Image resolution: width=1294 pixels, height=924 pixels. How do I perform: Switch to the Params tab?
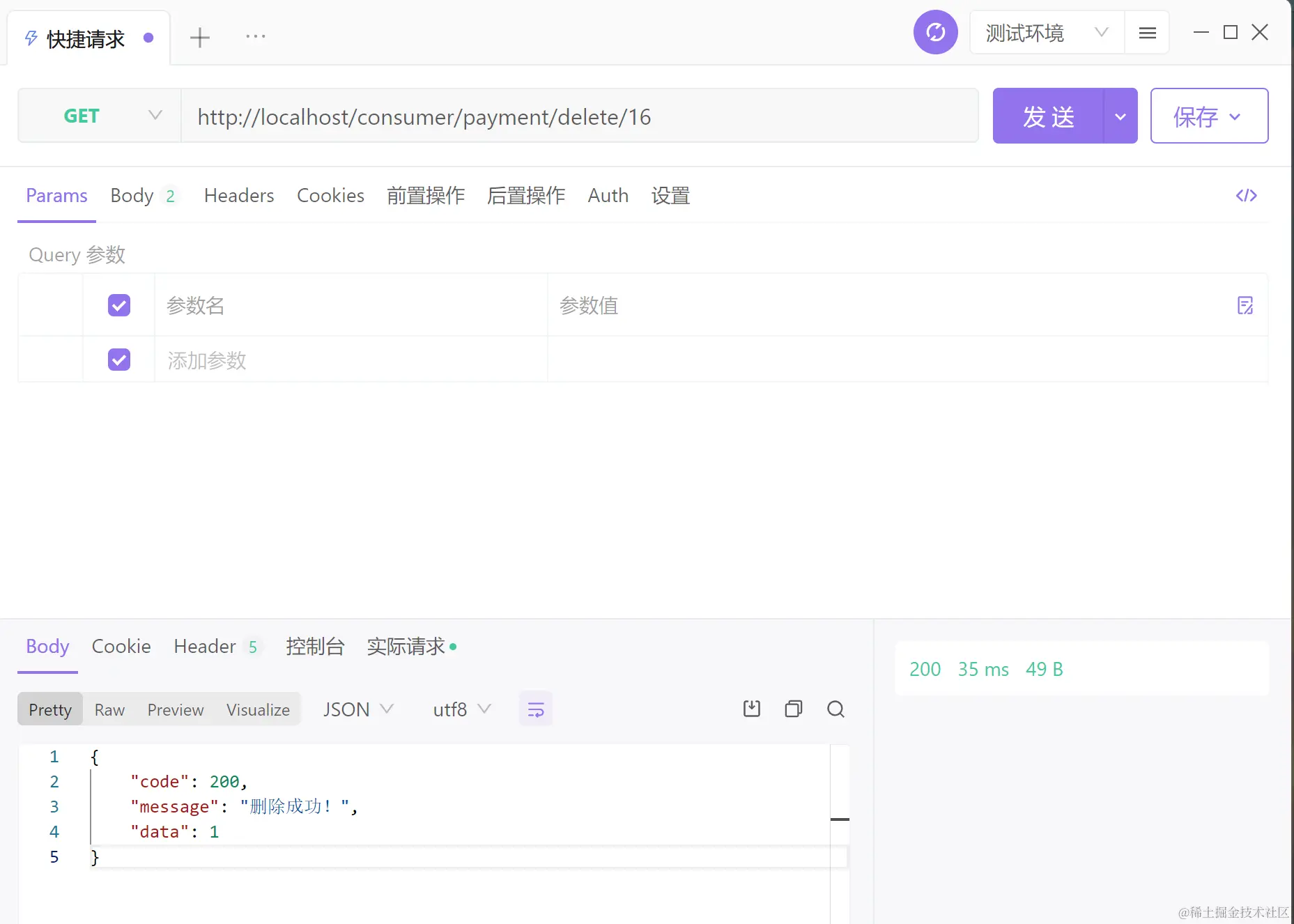click(56, 196)
